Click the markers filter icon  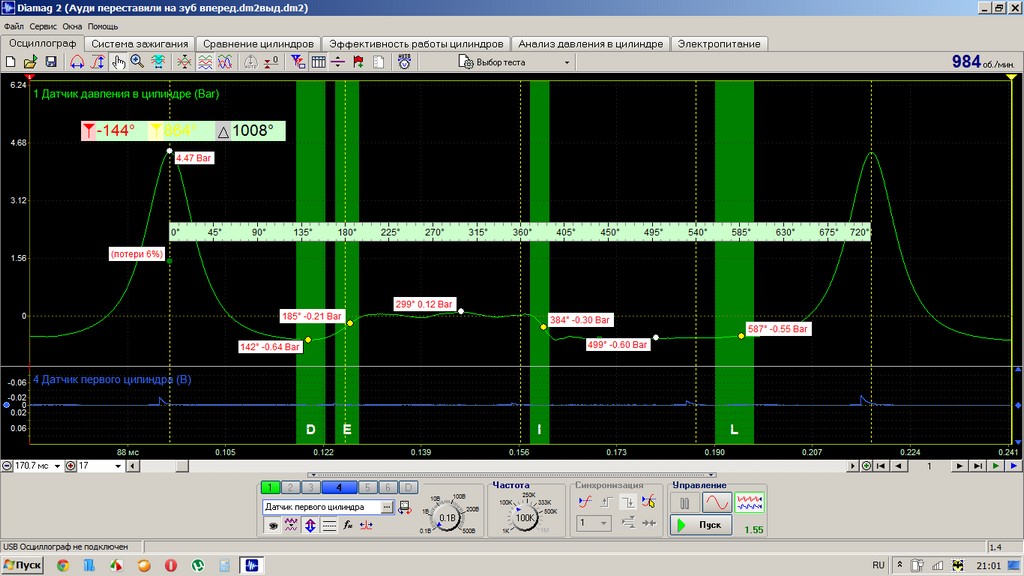pyautogui.click(x=298, y=62)
